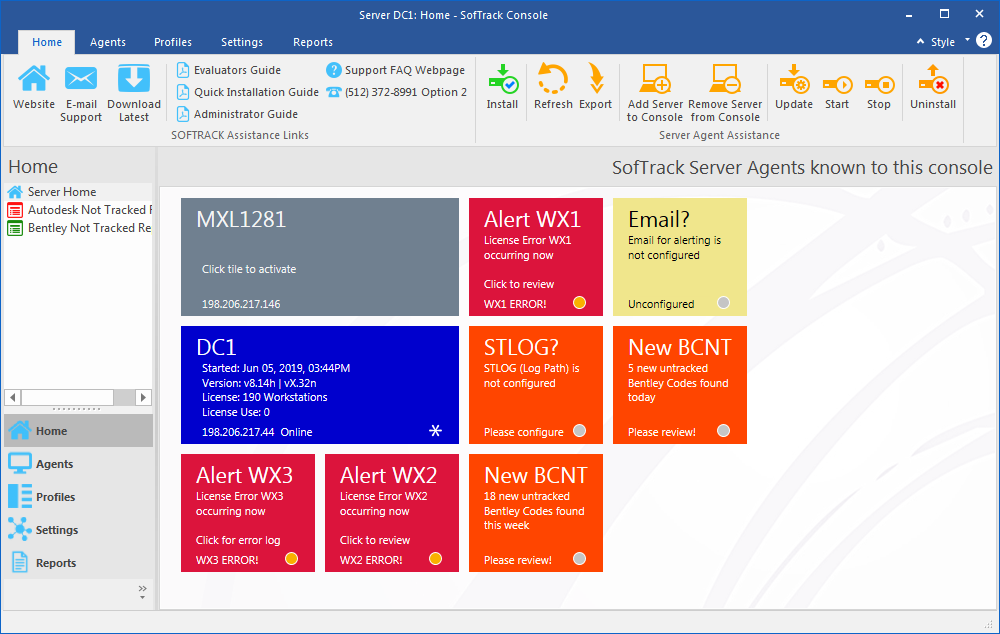This screenshot has width=1000, height=634.
Task: Open the SofTrack Website icon
Action: pos(33,79)
